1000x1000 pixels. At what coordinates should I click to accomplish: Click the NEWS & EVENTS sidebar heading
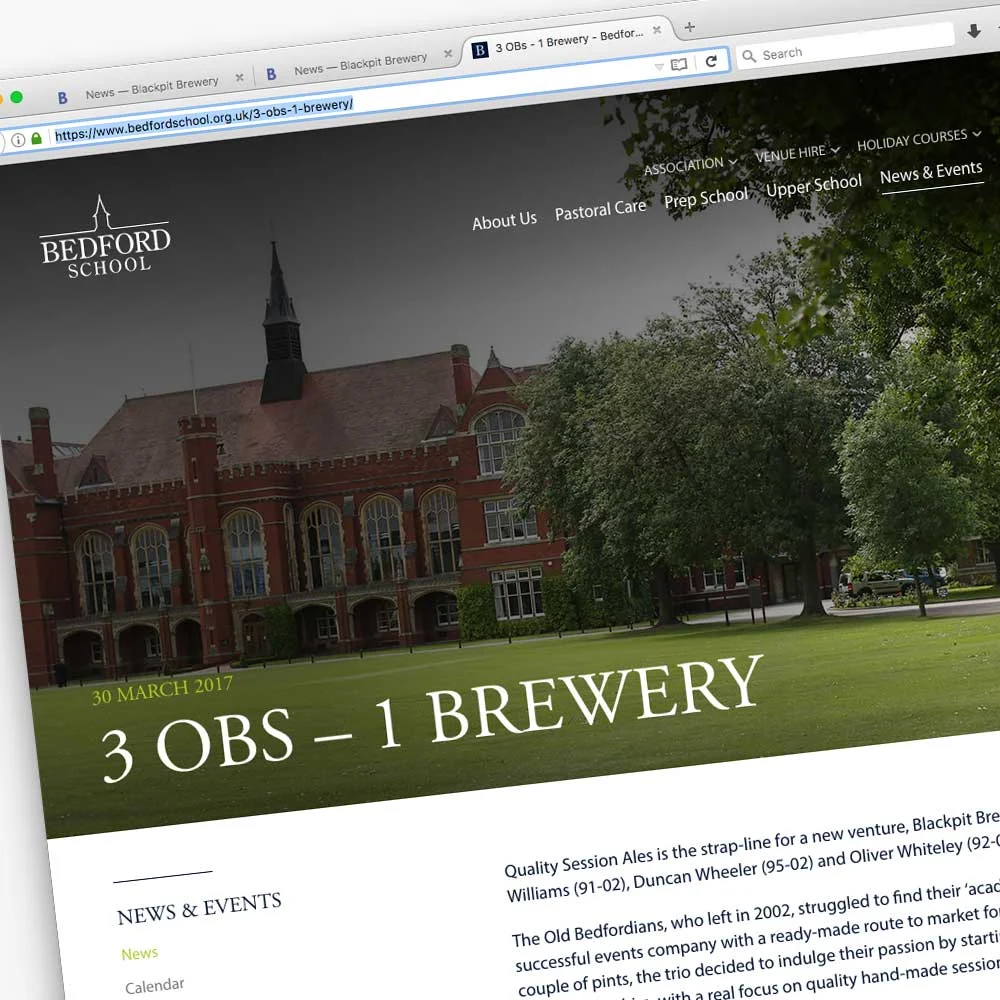tap(199, 908)
